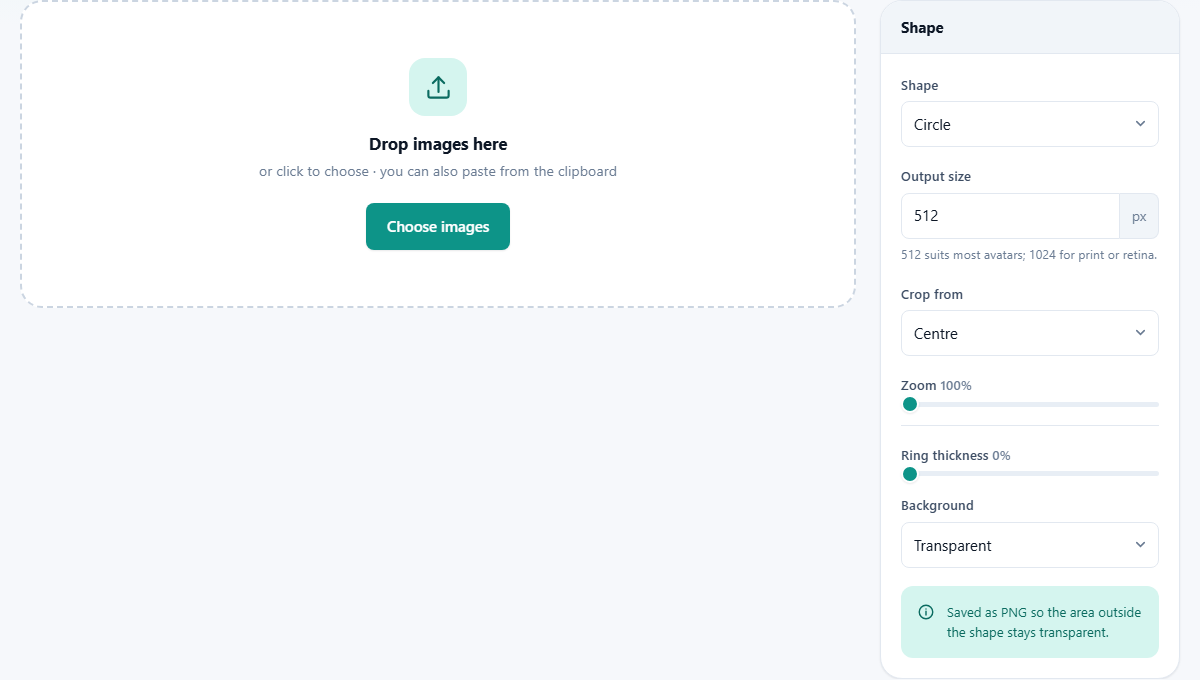Click the px unit label

coord(1139,216)
